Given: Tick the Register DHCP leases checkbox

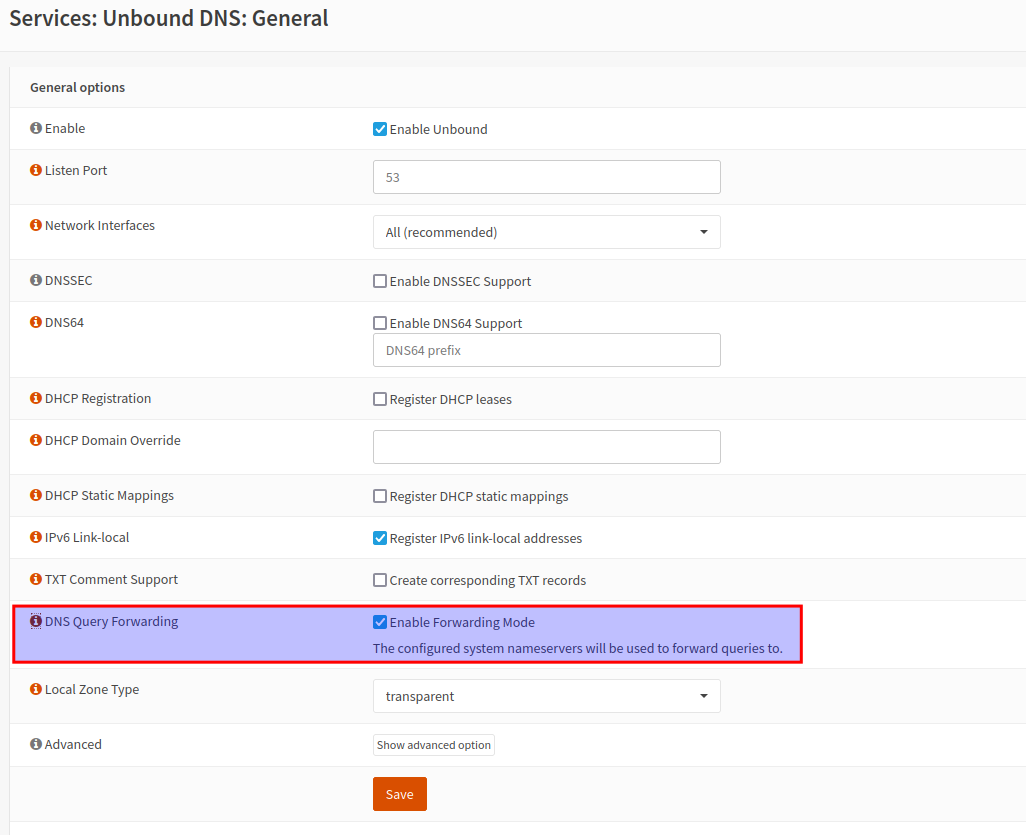Looking at the screenshot, I should [x=380, y=399].
